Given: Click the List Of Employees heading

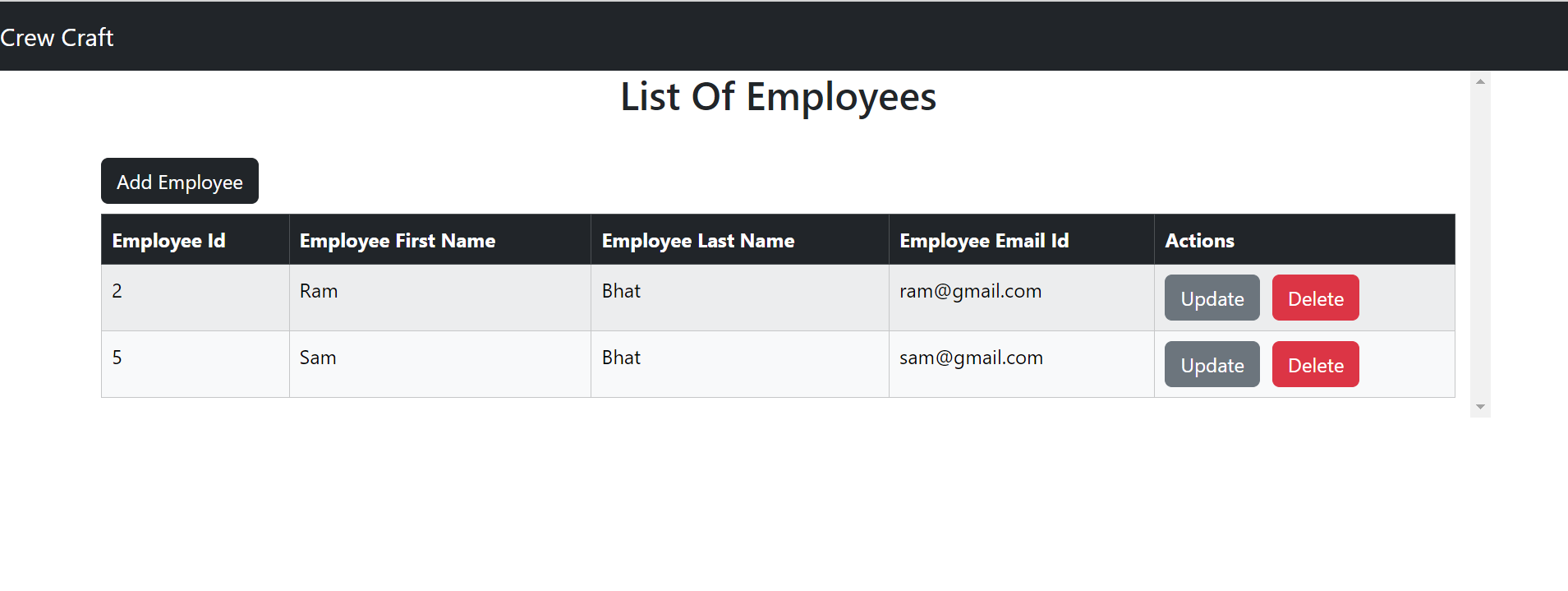Looking at the screenshot, I should click(x=778, y=97).
